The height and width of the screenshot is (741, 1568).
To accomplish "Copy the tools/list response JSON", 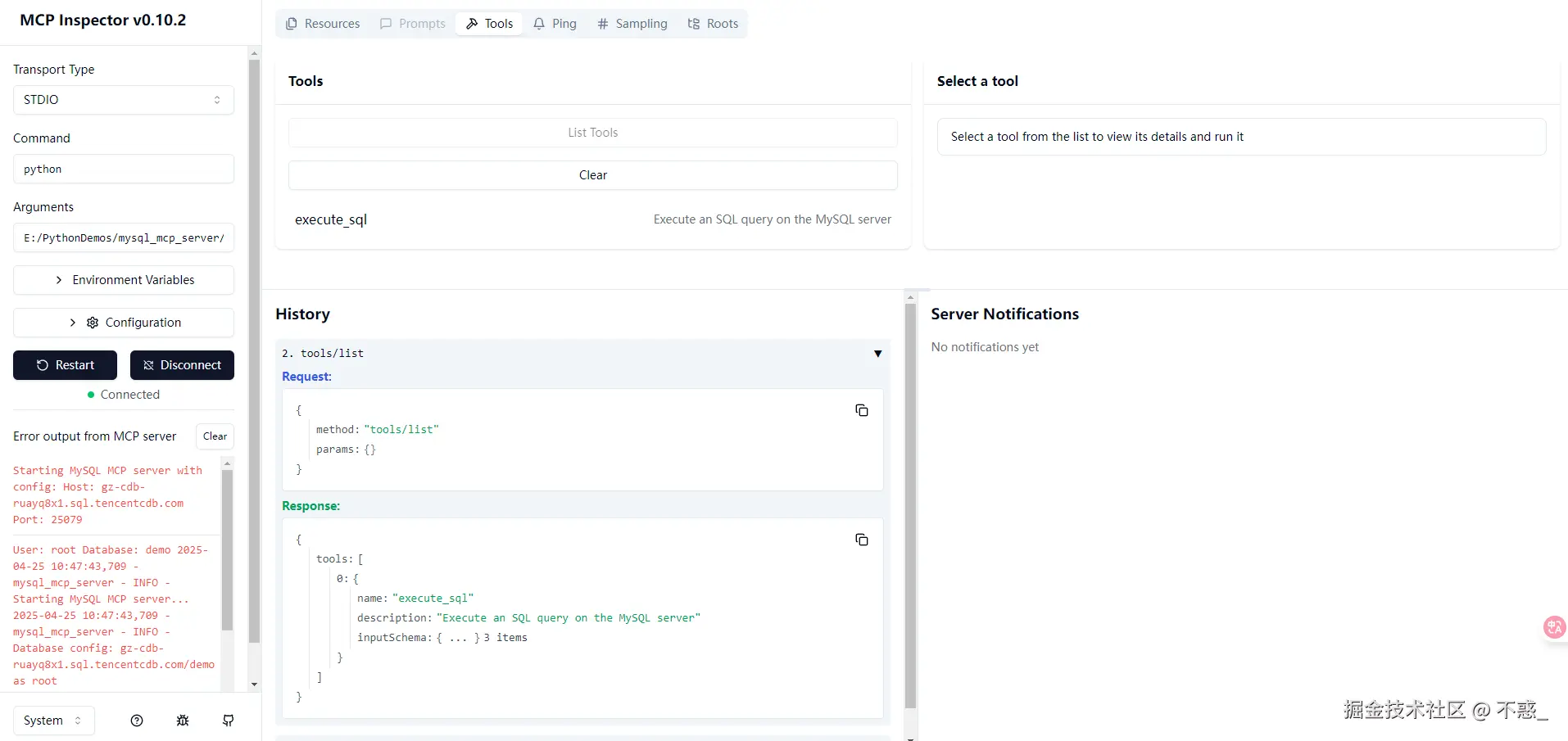I will click(x=862, y=540).
